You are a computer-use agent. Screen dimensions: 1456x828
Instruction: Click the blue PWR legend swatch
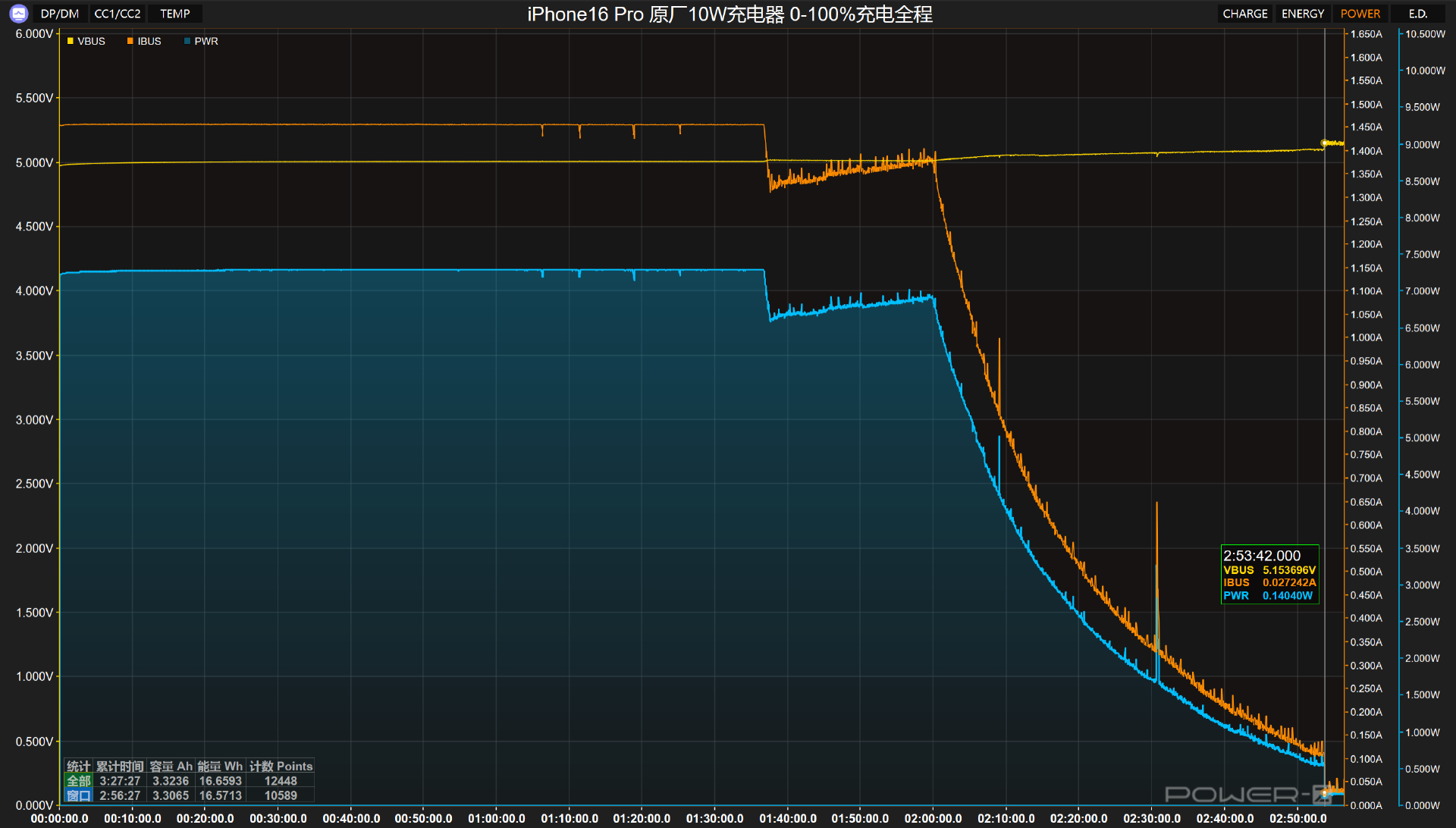pyautogui.click(x=187, y=41)
